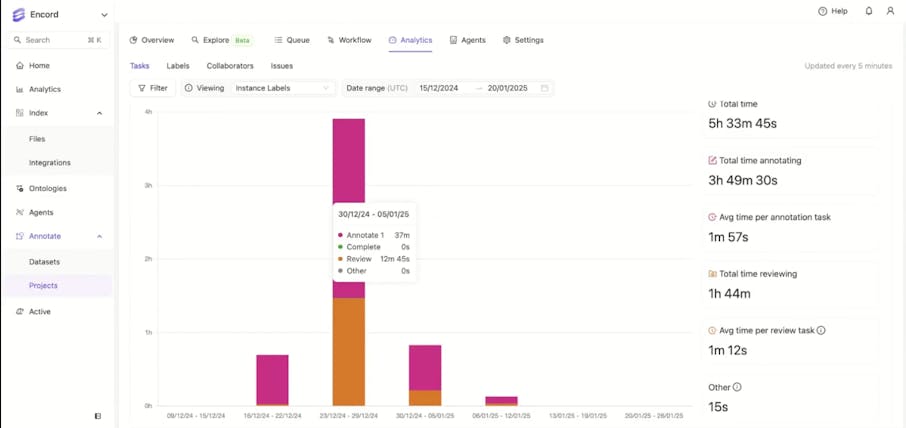Click the start date 15/12/2024 field
Viewport: 906px width, 428px height.
pos(439,88)
